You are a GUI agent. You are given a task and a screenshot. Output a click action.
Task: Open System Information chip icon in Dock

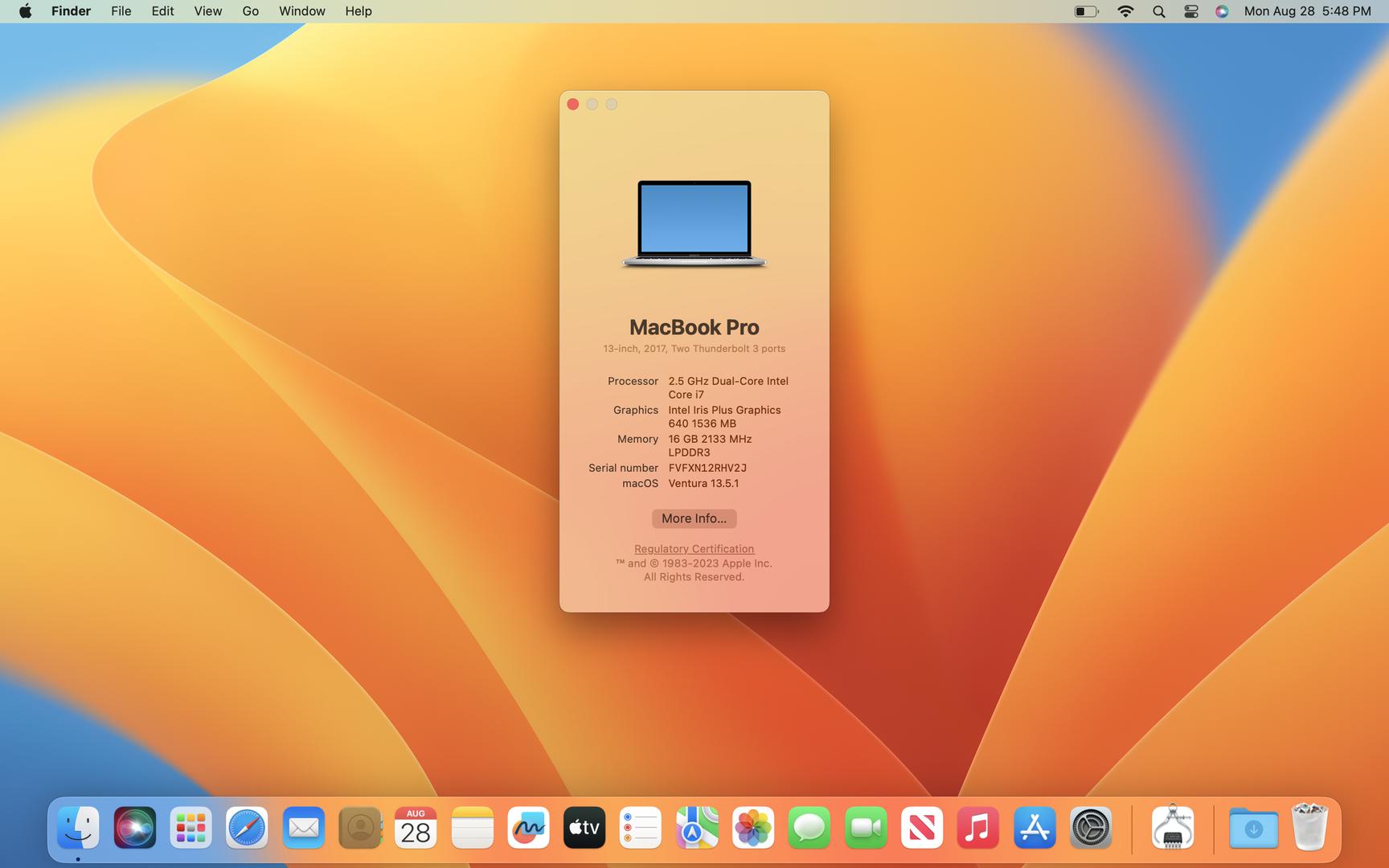click(x=1173, y=828)
